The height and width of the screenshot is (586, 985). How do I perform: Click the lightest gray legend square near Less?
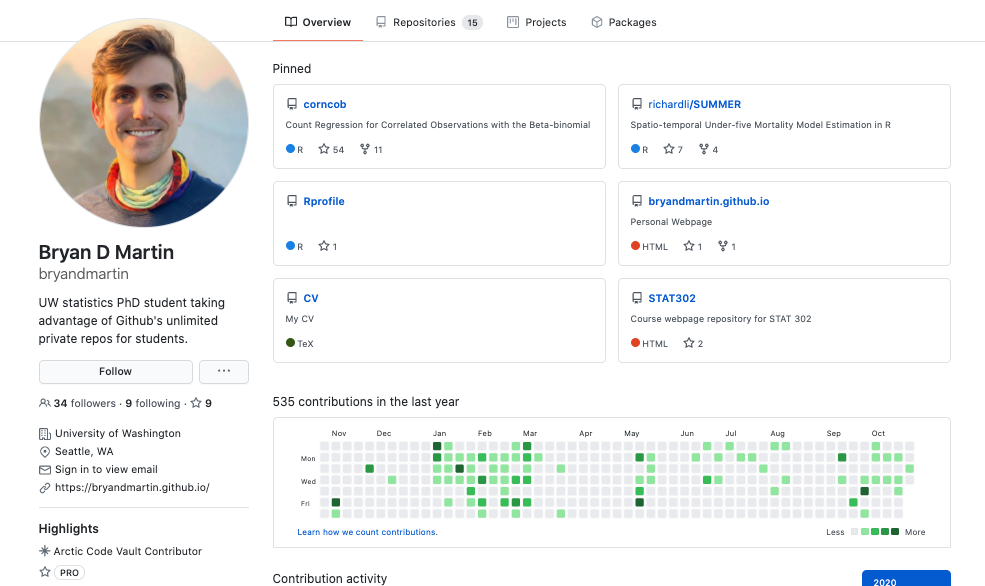coord(854,532)
